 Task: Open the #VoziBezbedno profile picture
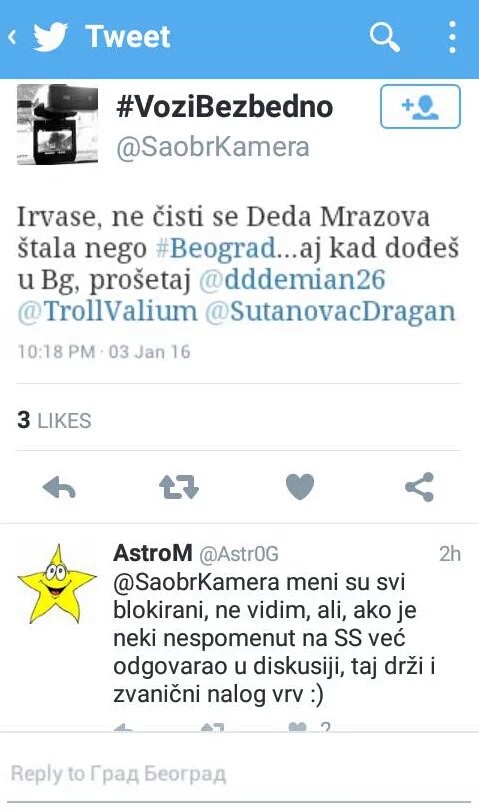pyautogui.click(x=57, y=125)
